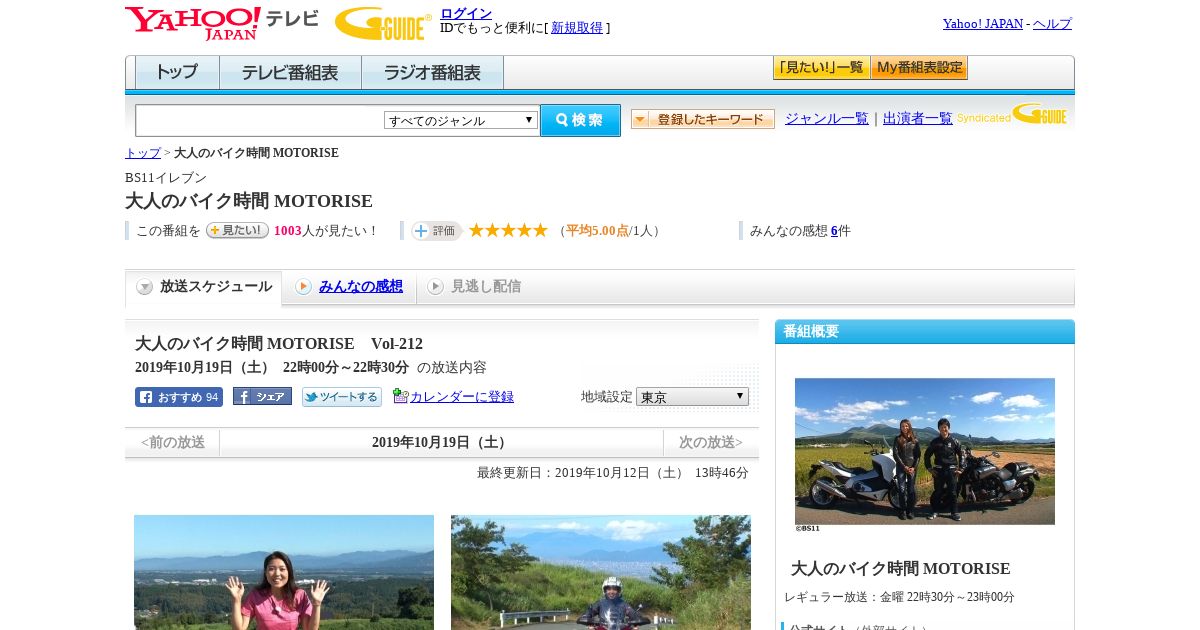1200x630 pixels.
Task: Open the 「見たい!」一覧 button
Action: click(x=822, y=68)
